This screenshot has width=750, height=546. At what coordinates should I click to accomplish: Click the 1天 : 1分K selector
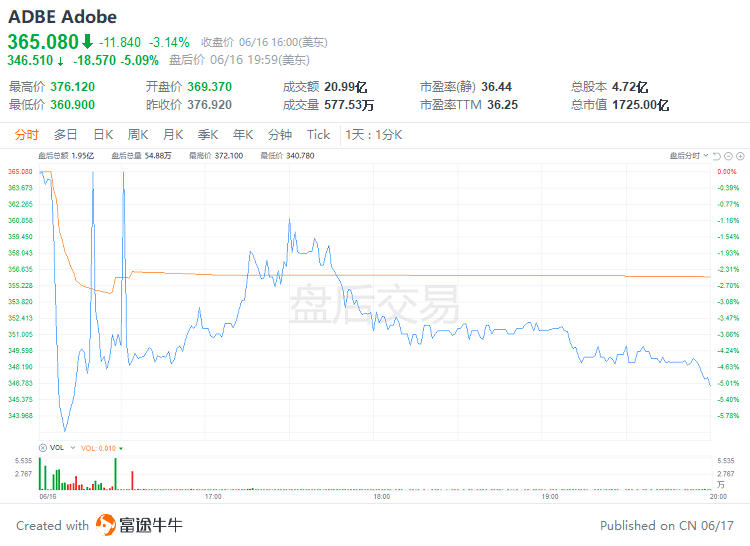pos(374,135)
